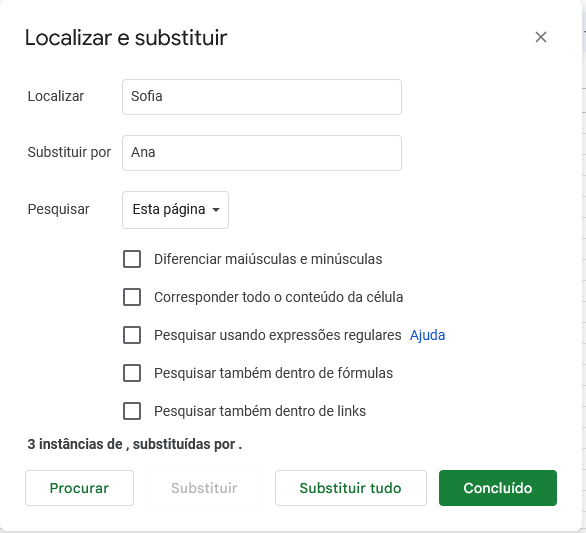
Task: Click the Substituir por field label
Action: click(x=69, y=152)
